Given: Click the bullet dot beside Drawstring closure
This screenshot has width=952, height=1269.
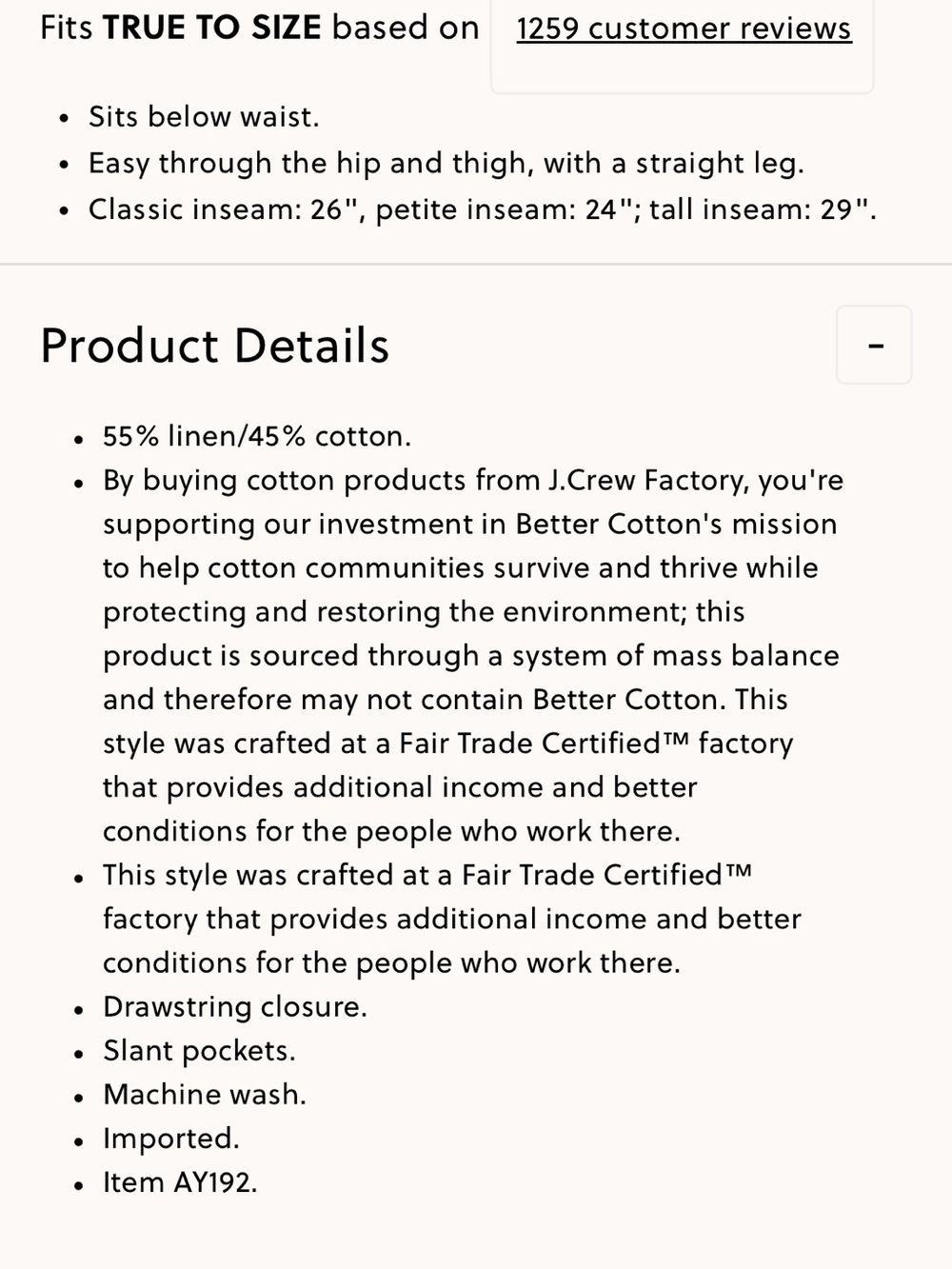Looking at the screenshot, I should point(79,1010).
